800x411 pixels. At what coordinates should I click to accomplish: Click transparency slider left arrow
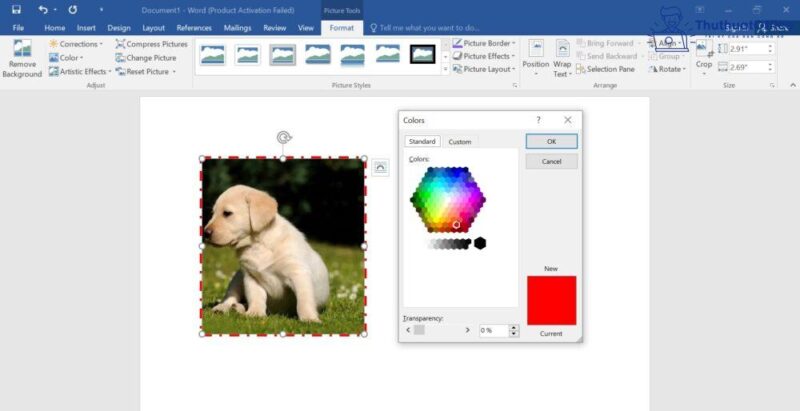[408, 330]
